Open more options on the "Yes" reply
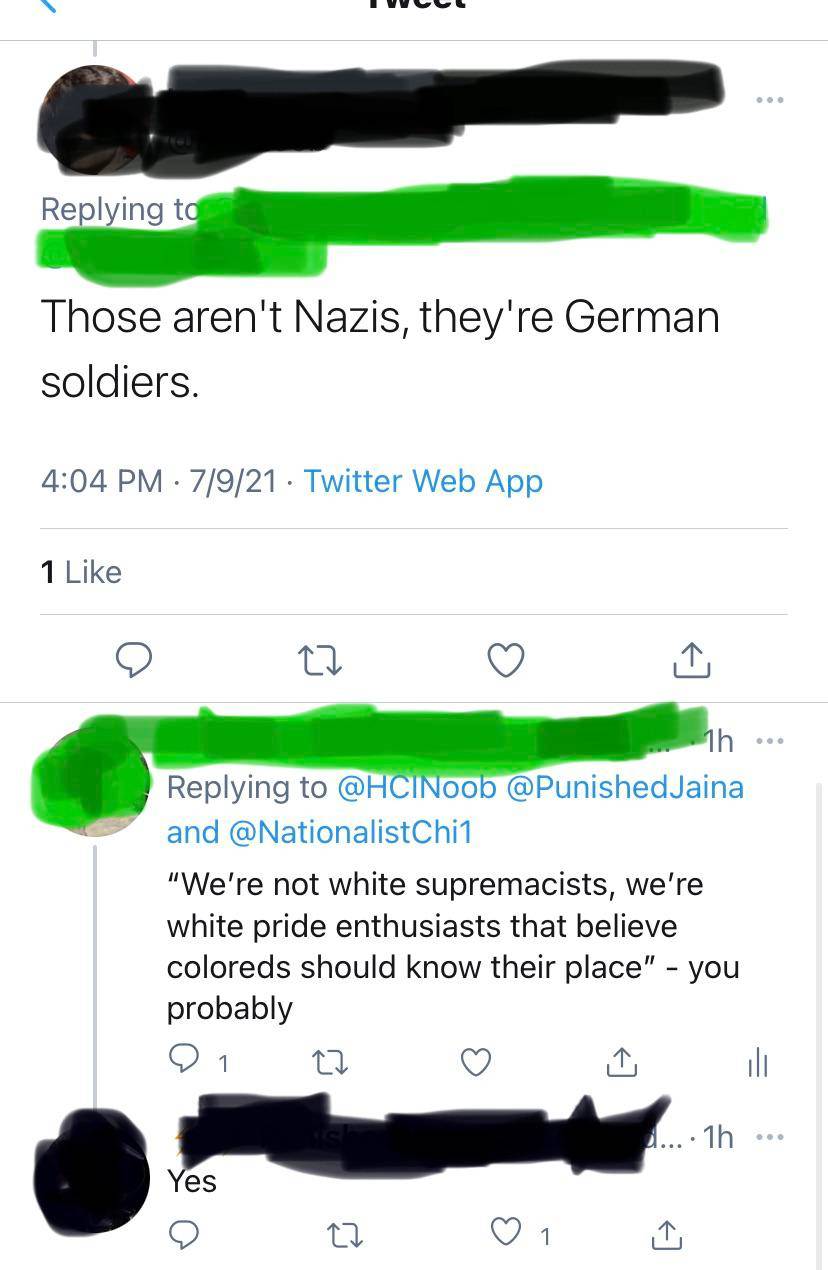This screenshot has width=828, height=1270. click(770, 1137)
